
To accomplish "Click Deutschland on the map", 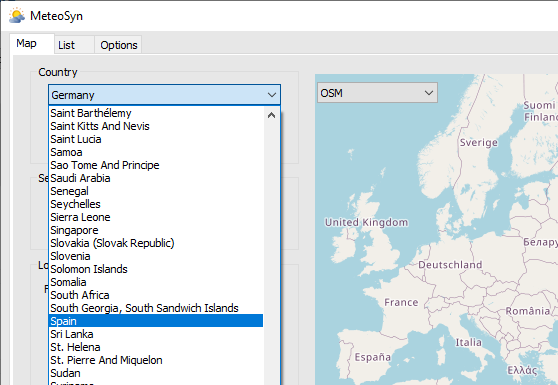I will [450, 265].
